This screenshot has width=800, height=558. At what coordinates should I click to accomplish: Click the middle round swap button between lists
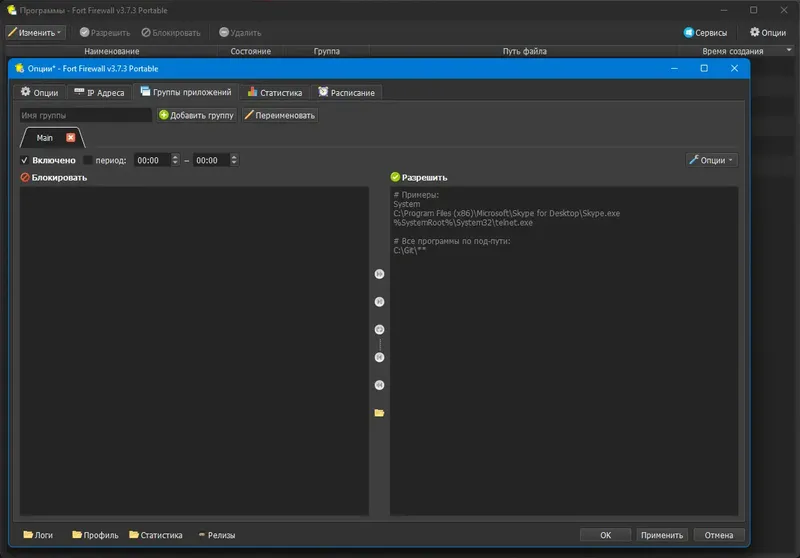click(379, 329)
